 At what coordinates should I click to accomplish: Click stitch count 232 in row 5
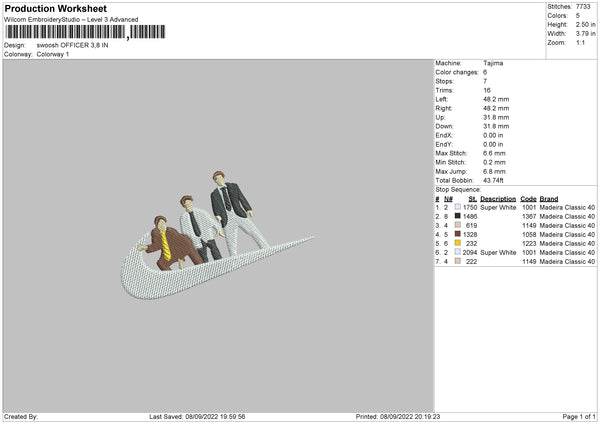471,243
